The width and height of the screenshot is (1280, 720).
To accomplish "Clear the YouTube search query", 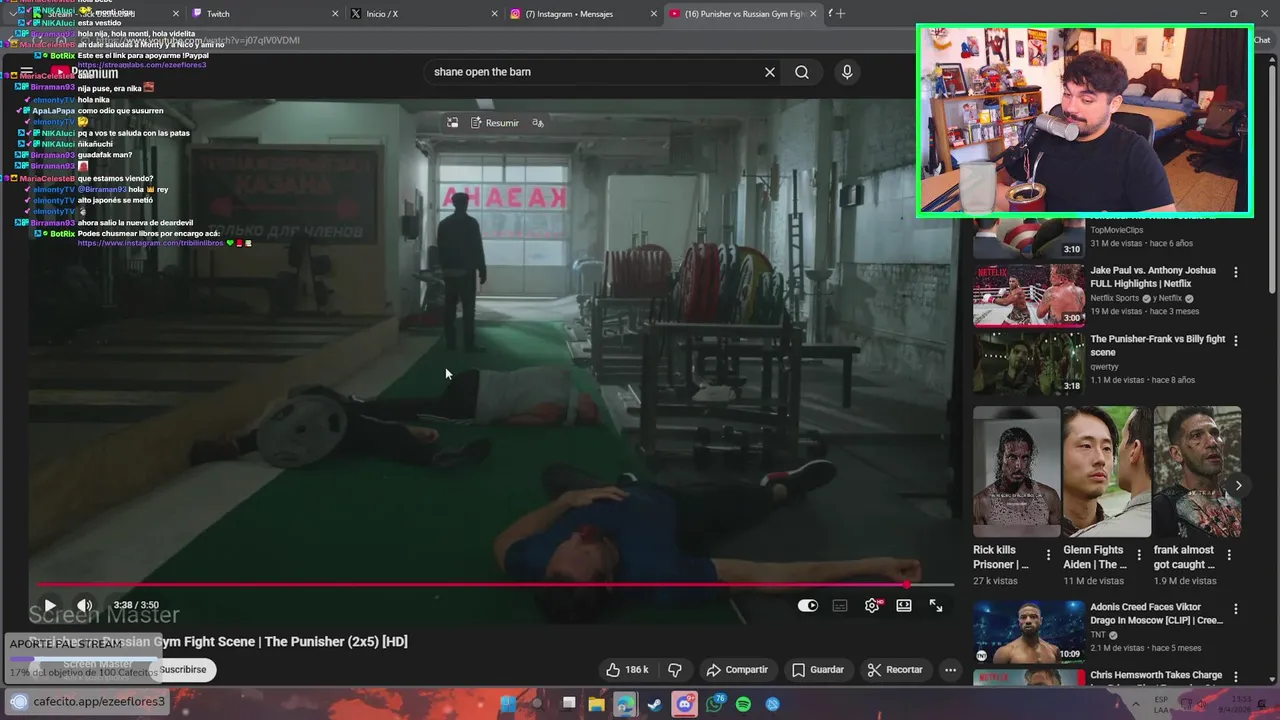I will (x=770, y=72).
